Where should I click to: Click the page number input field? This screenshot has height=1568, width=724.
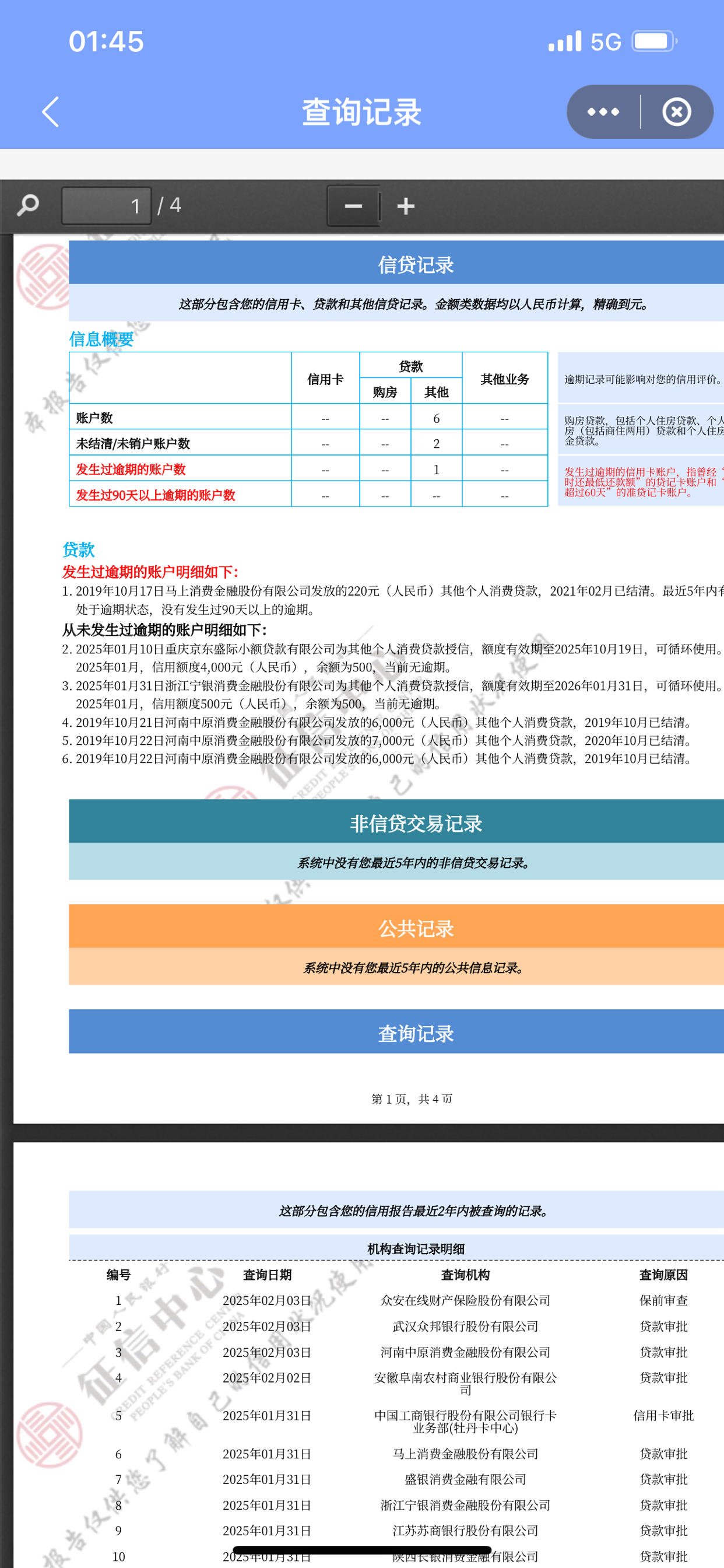coord(107,206)
